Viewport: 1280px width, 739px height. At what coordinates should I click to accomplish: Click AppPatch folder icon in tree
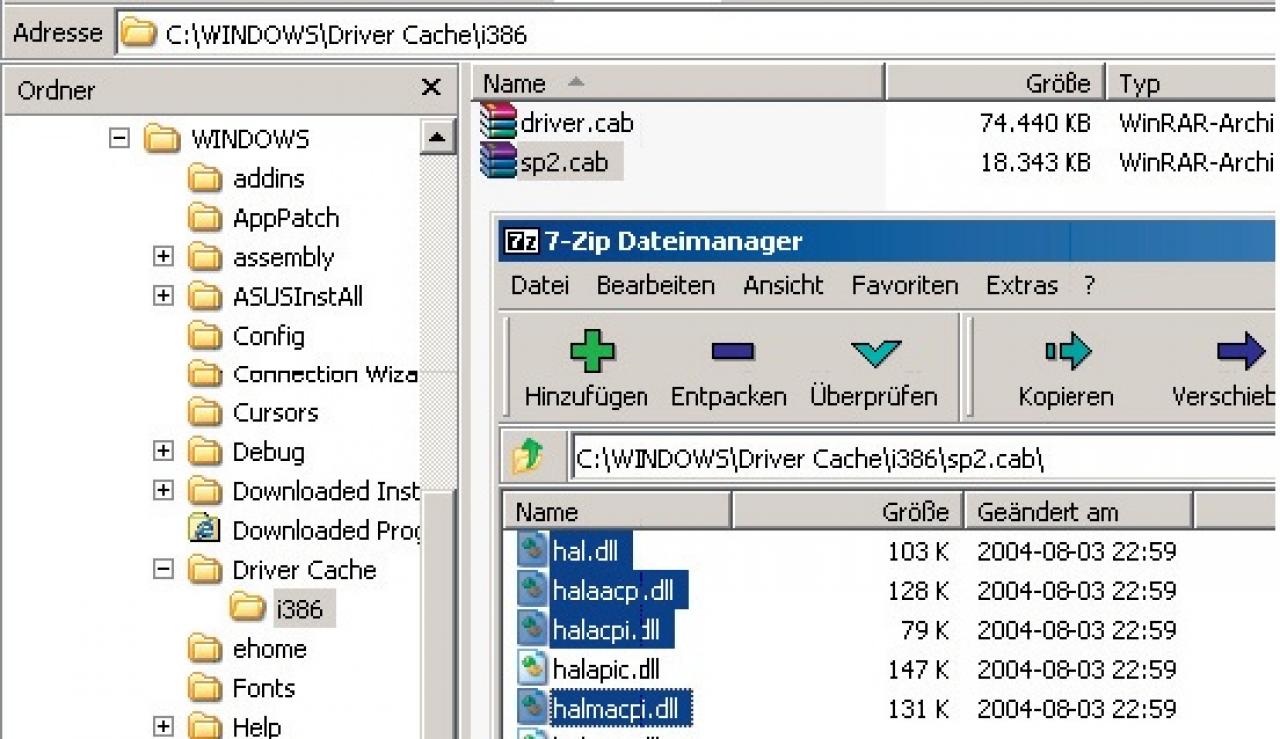click(205, 218)
